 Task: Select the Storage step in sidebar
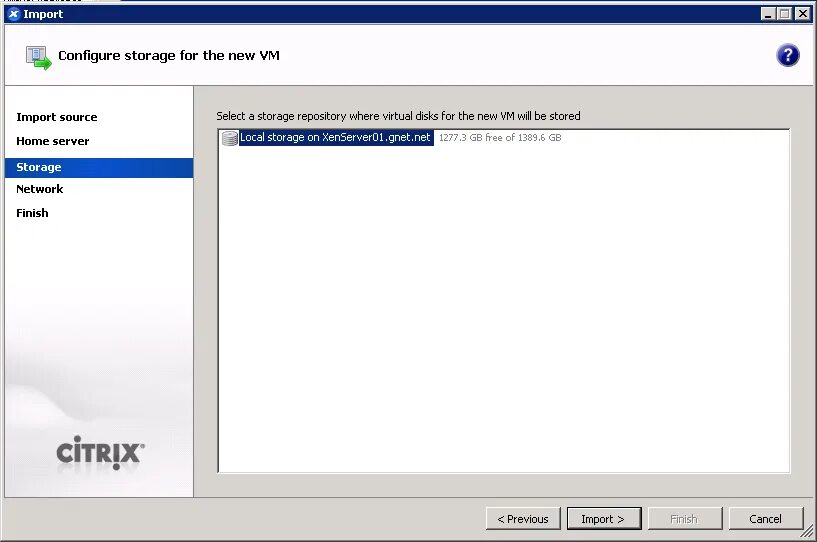tap(99, 168)
